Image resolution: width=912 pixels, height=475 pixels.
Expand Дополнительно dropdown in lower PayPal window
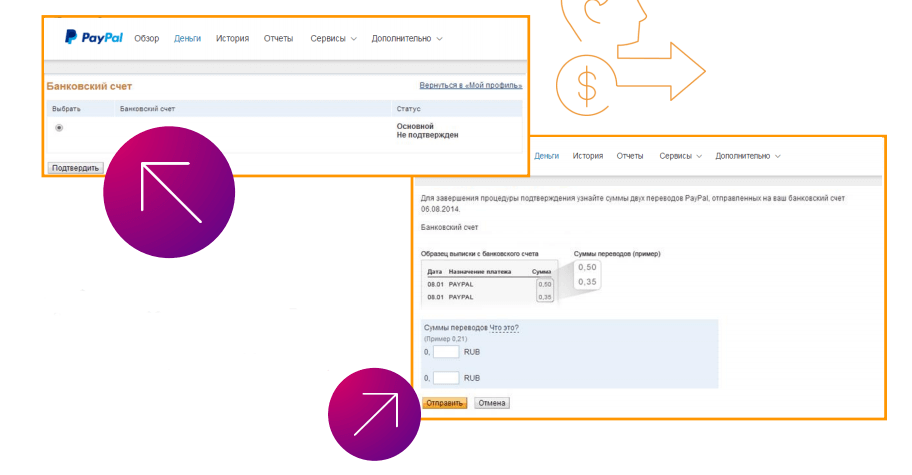click(x=748, y=156)
